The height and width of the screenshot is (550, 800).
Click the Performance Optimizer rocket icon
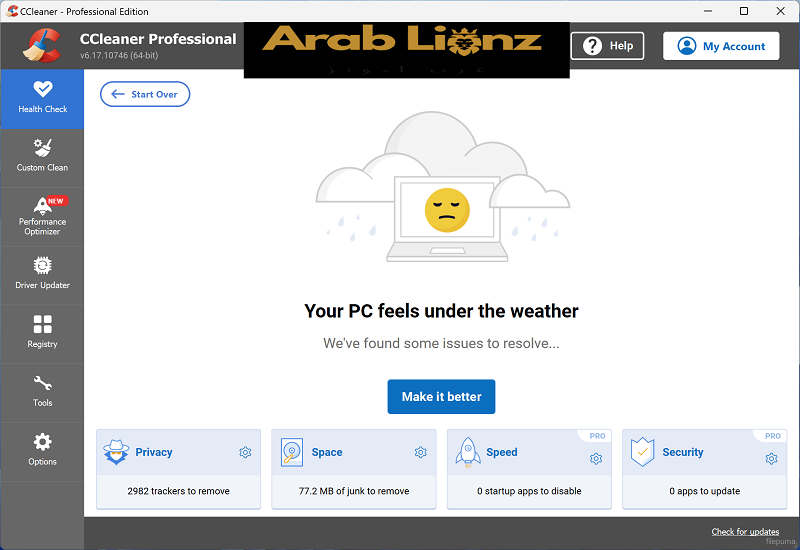pos(42,206)
